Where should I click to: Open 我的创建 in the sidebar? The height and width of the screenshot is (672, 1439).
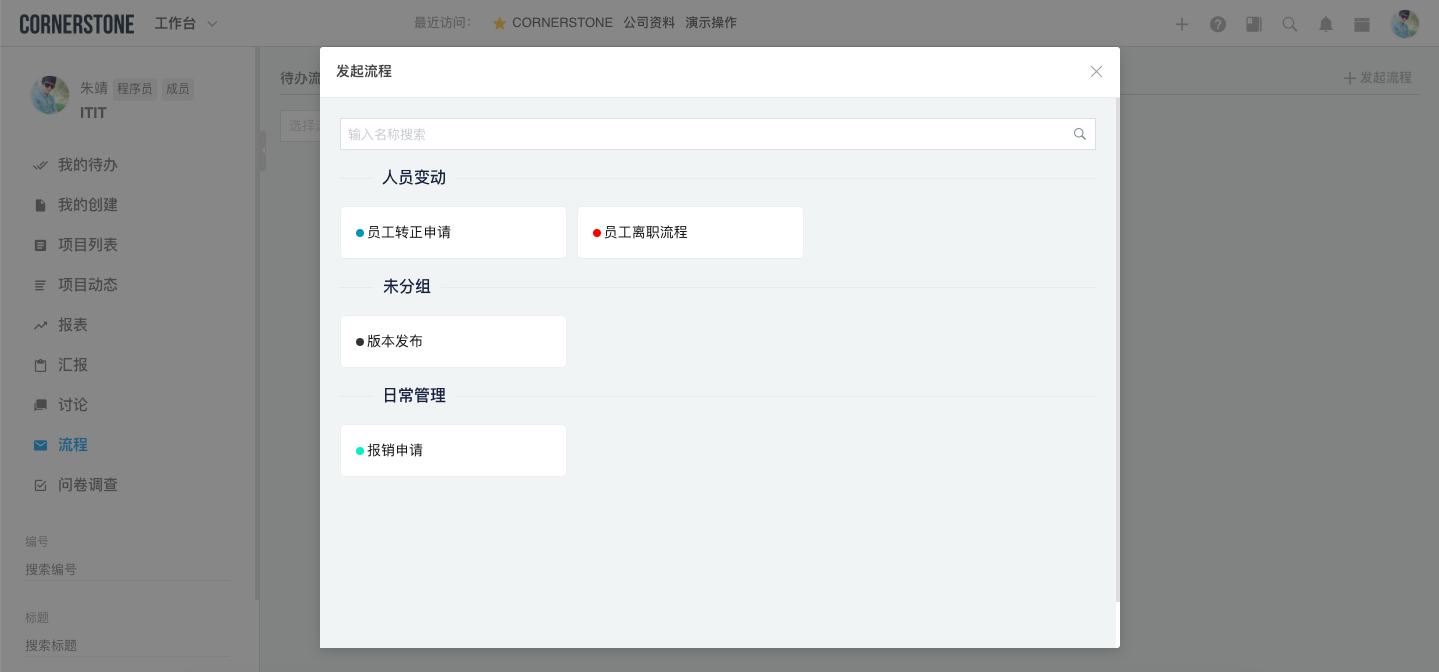coord(88,205)
